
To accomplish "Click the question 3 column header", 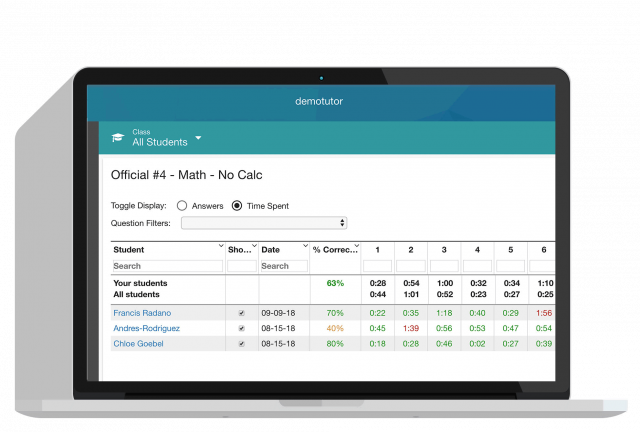I will pos(443,249).
